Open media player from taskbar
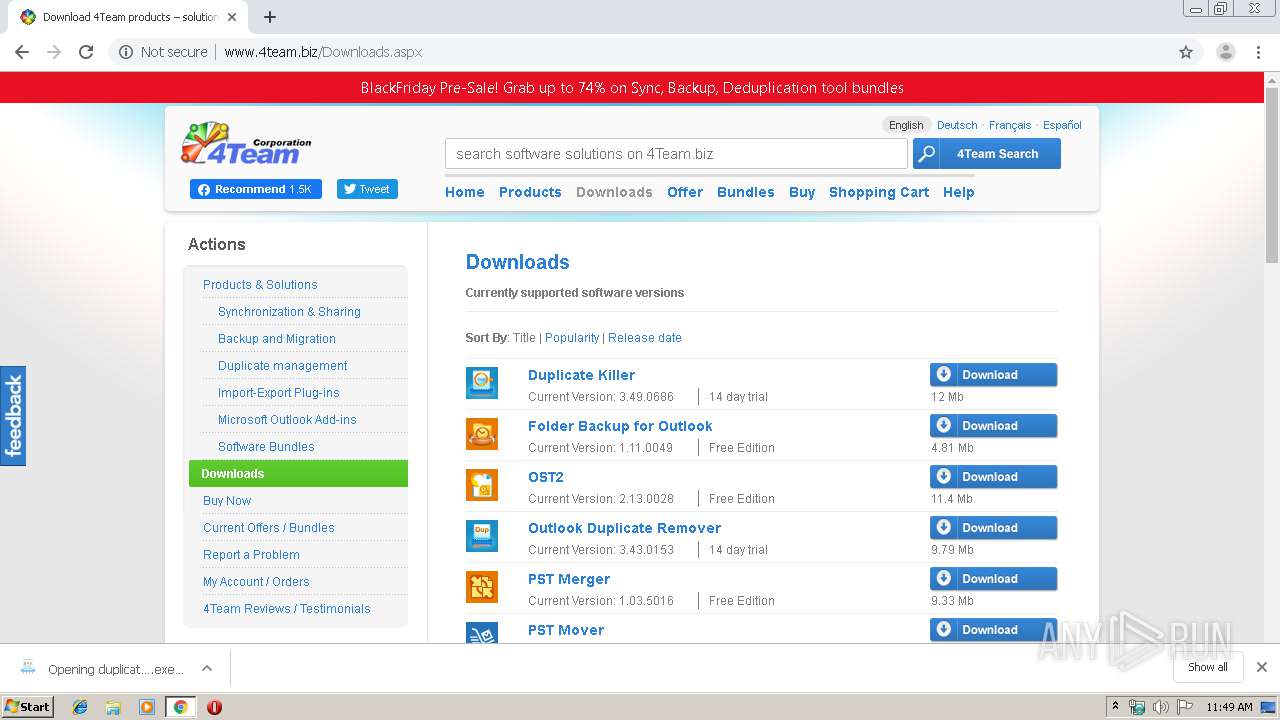Viewport: 1280px width, 720px height. coord(147,707)
